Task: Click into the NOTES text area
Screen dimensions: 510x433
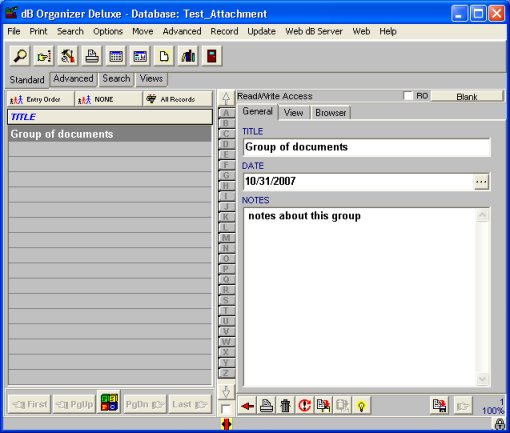Action: 360,297
